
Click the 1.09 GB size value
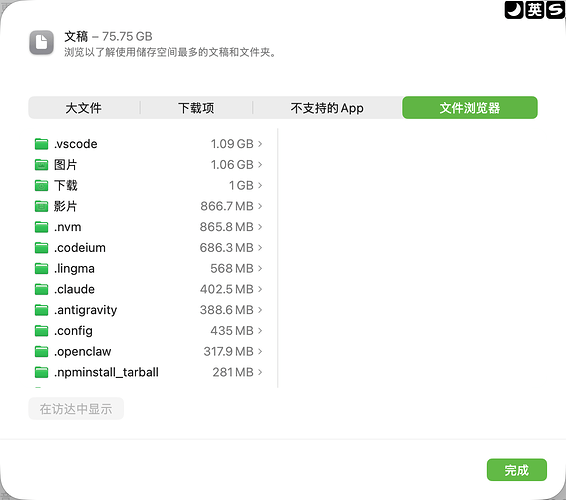tap(232, 144)
